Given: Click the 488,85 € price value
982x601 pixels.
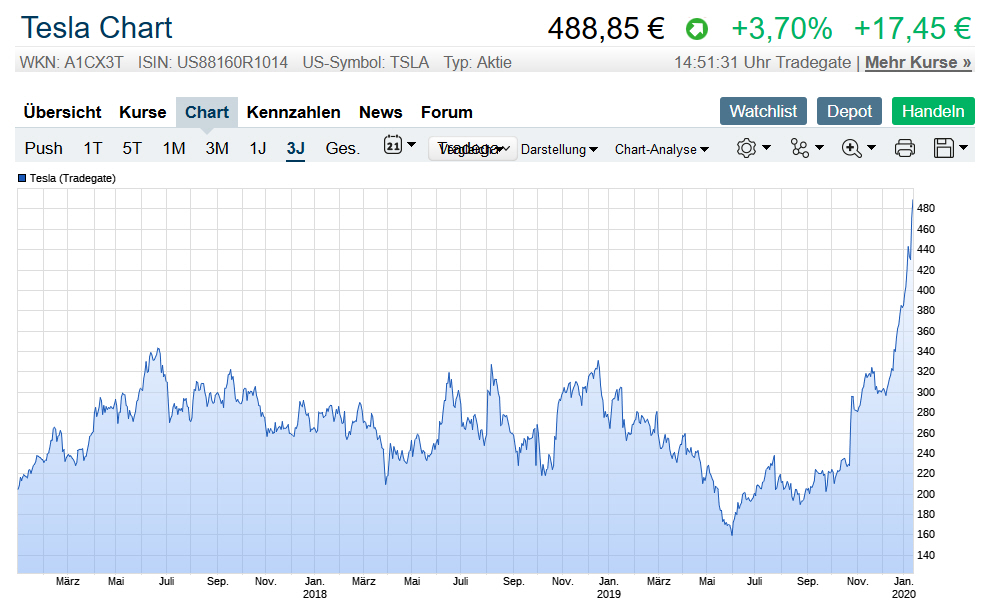Looking at the screenshot, I should pyautogui.click(x=606, y=29).
